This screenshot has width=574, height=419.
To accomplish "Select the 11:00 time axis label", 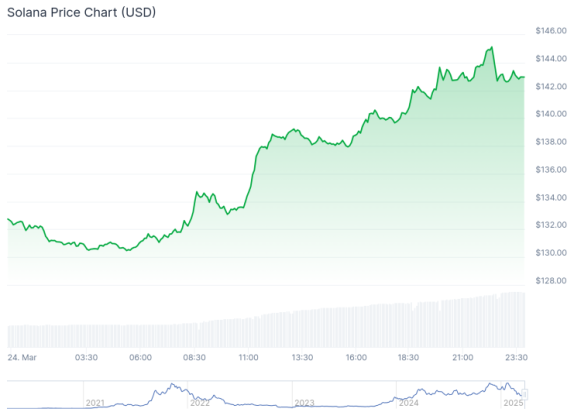I will tap(248, 358).
